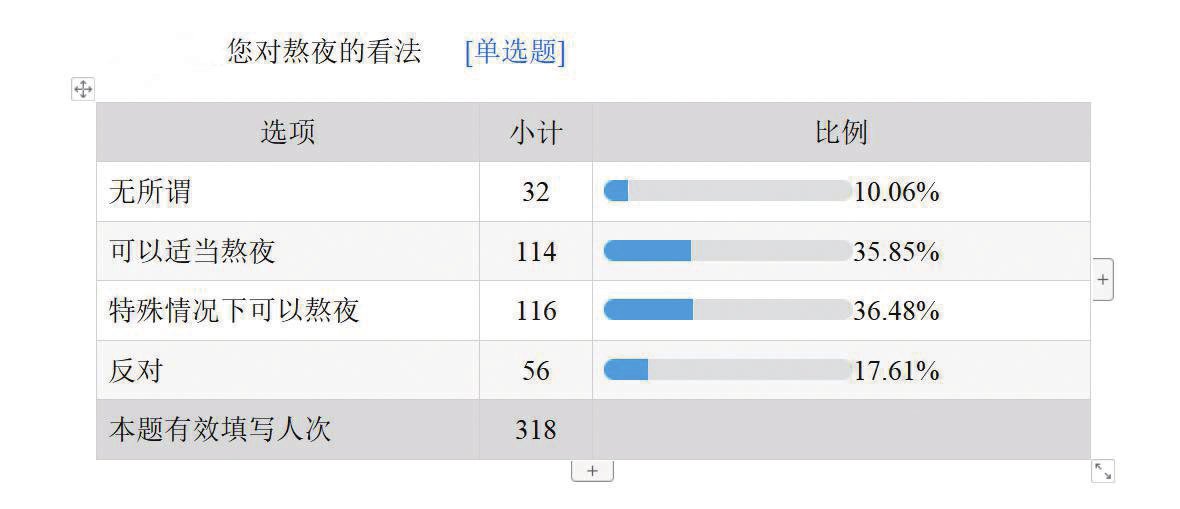
Task: Click the table move handle icon
Action: 83,90
